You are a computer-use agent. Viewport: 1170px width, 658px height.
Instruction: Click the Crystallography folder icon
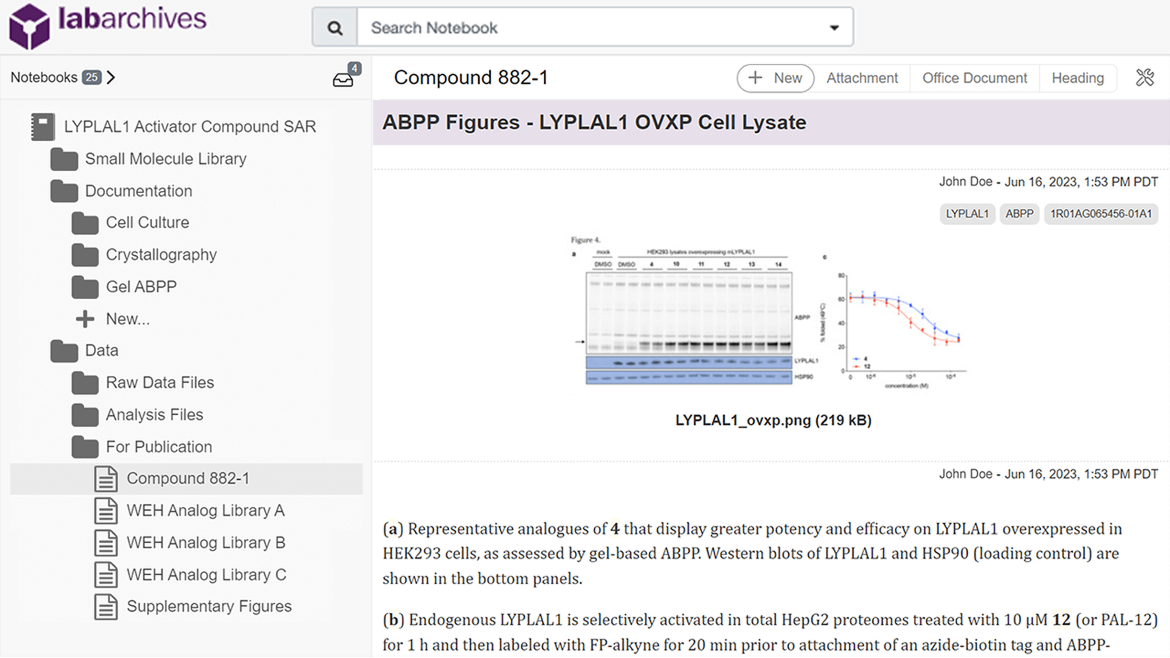tap(85, 254)
